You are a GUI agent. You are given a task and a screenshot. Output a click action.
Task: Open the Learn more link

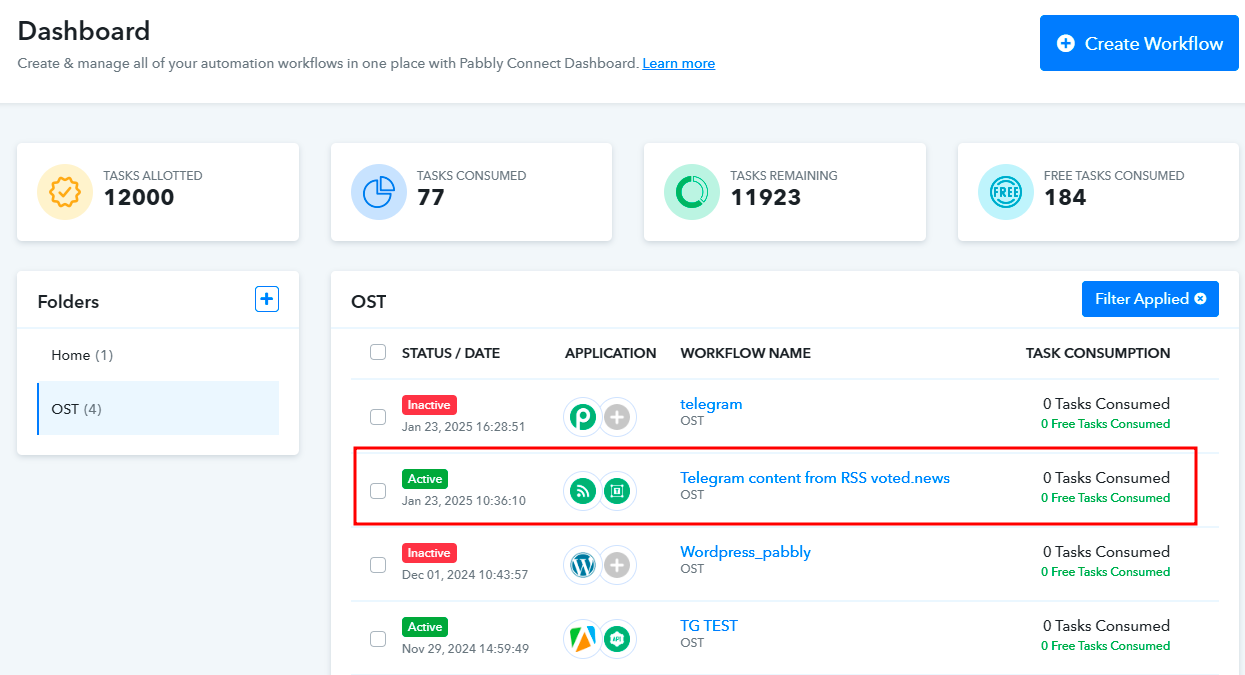coord(678,63)
